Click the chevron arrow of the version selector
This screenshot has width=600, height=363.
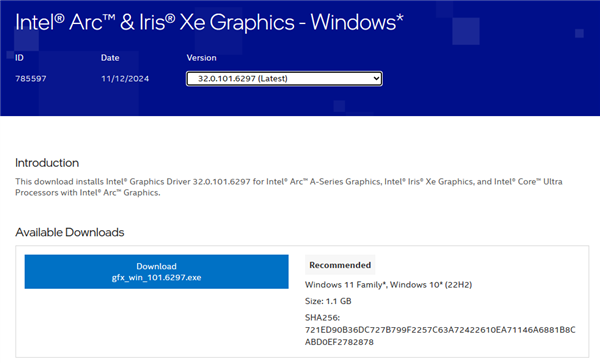click(x=376, y=78)
